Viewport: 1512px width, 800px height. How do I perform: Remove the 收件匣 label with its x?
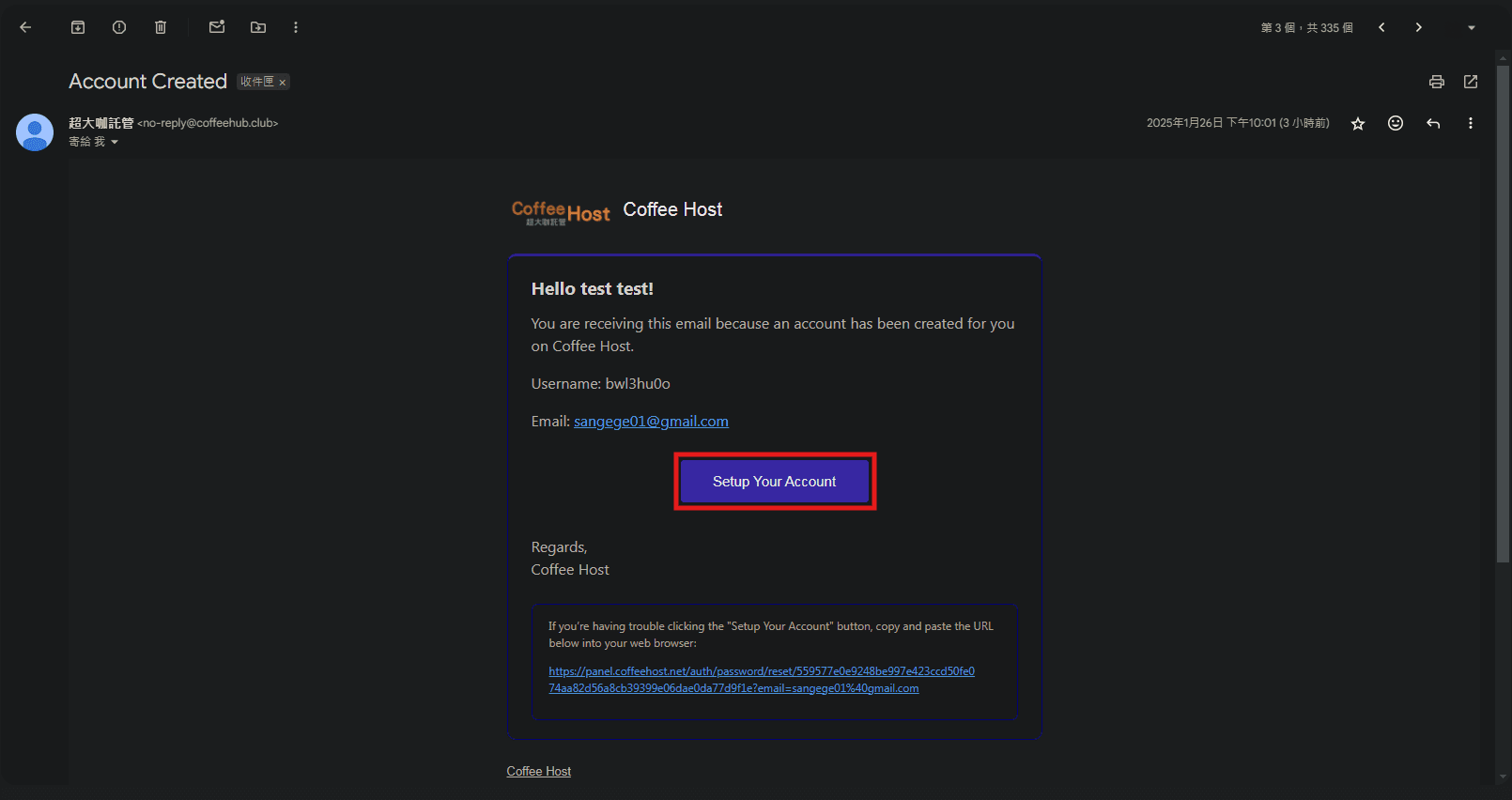click(x=282, y=83)
